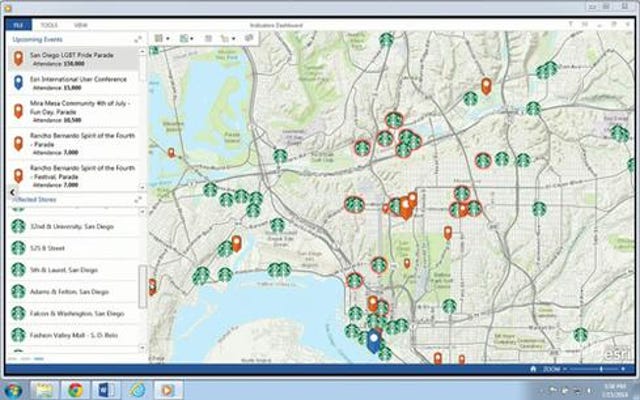Click the Starbucks icon for 5th & Laurel, San Diego

18,270
